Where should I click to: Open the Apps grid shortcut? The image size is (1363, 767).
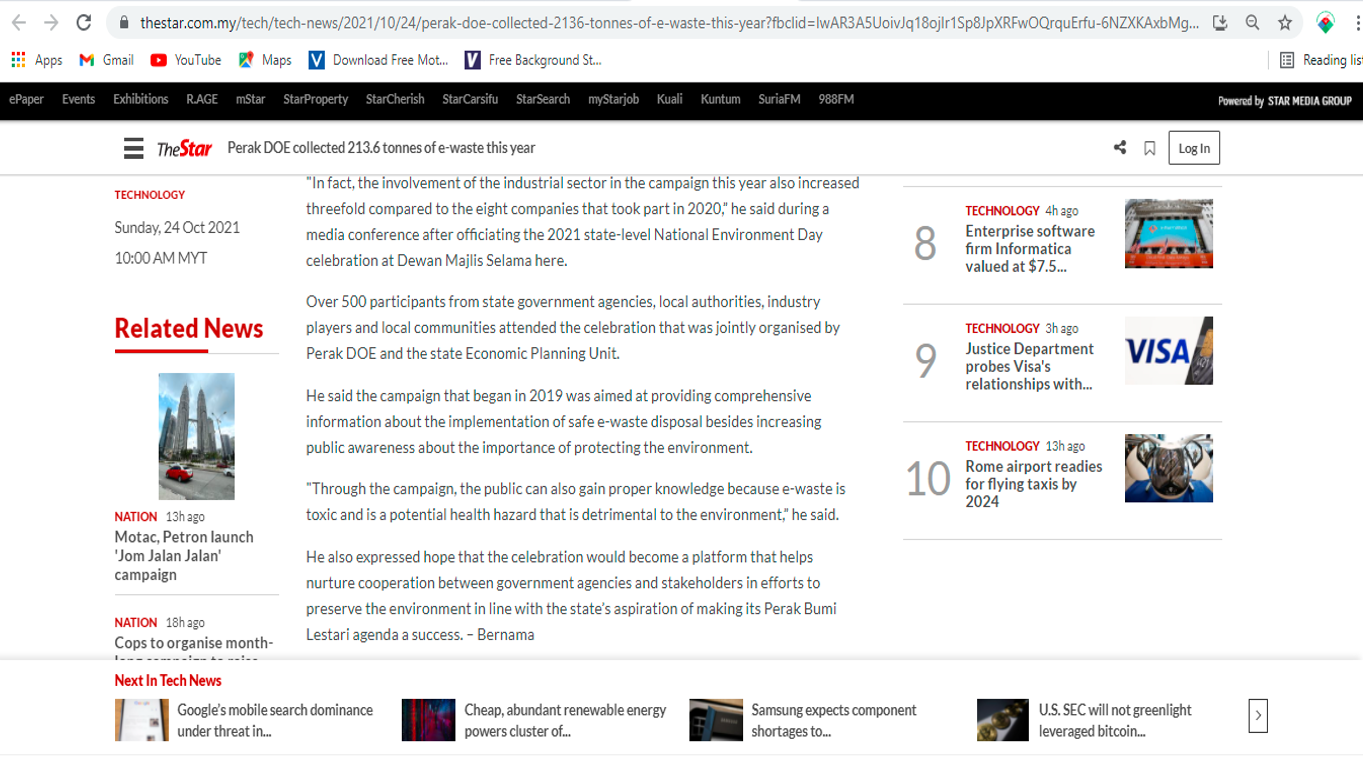(37, 60)
